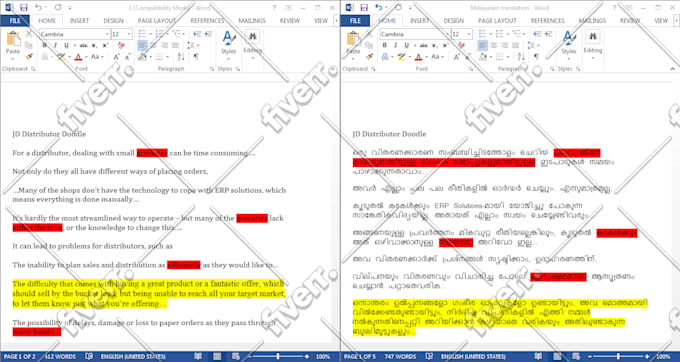Apply strikethrough in Compatibility Mode window

[83, 46]
